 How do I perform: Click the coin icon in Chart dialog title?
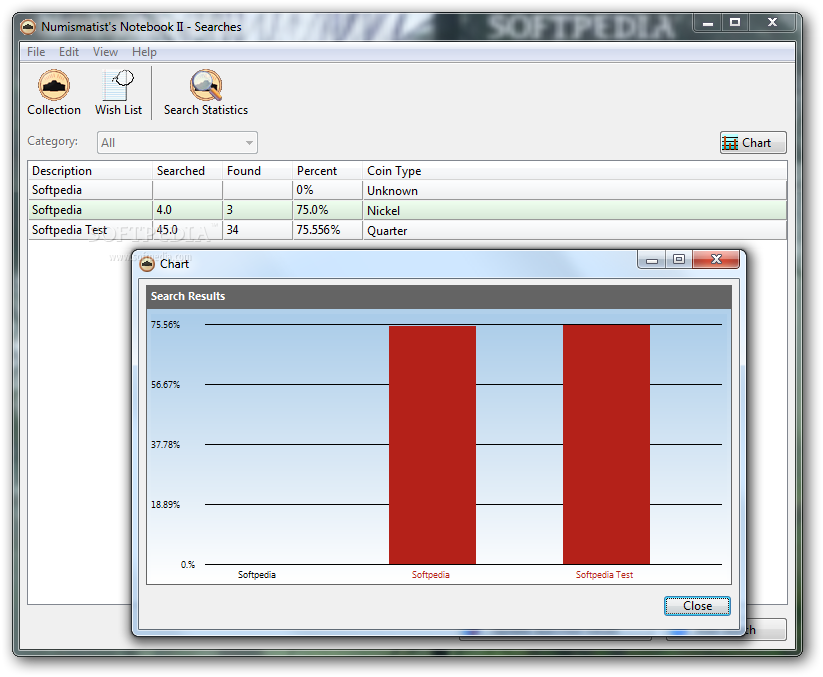click(147, 264)
